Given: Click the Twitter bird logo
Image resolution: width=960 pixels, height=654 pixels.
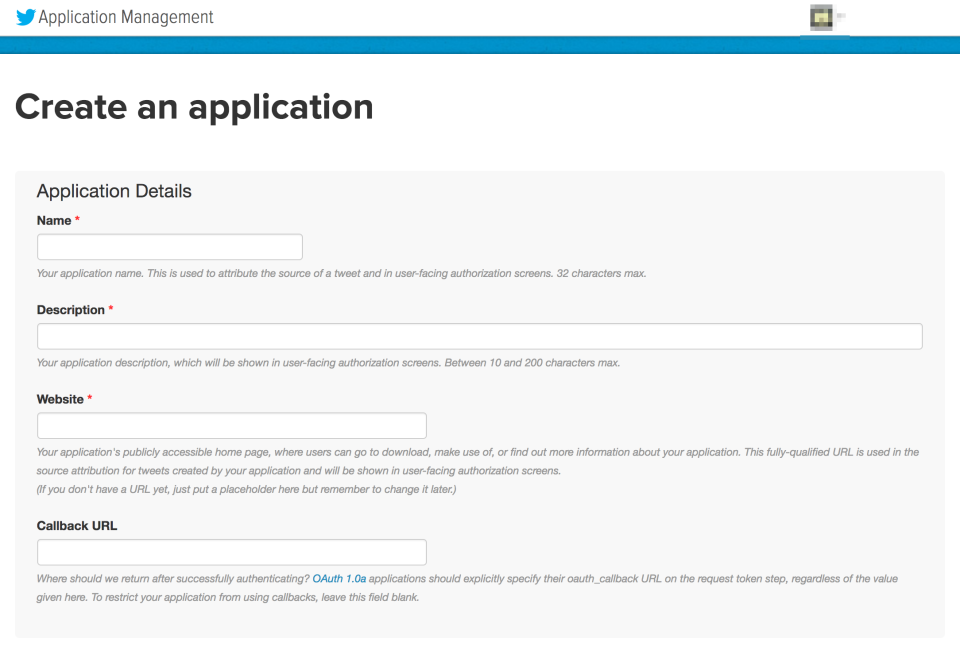Looking at the screenshot, I should [x=25, y=17].
